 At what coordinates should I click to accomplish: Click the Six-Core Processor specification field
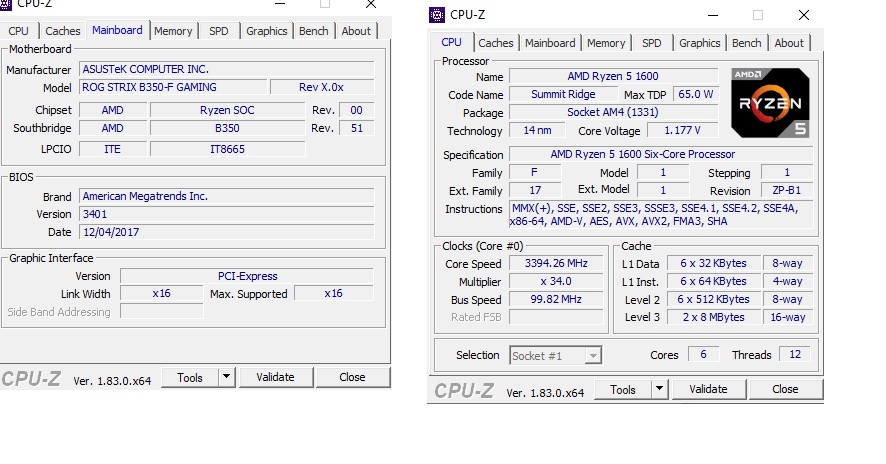[661, 154]
